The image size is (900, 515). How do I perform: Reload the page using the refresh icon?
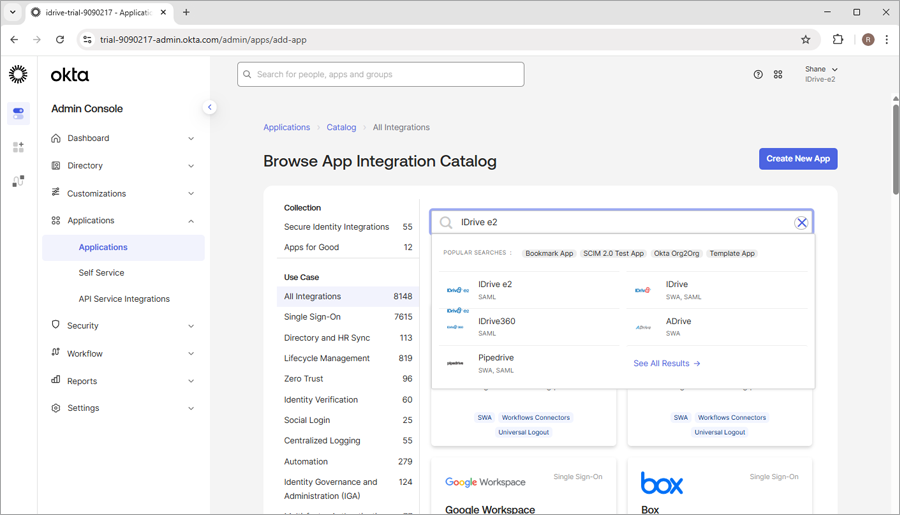coord(60,40)
